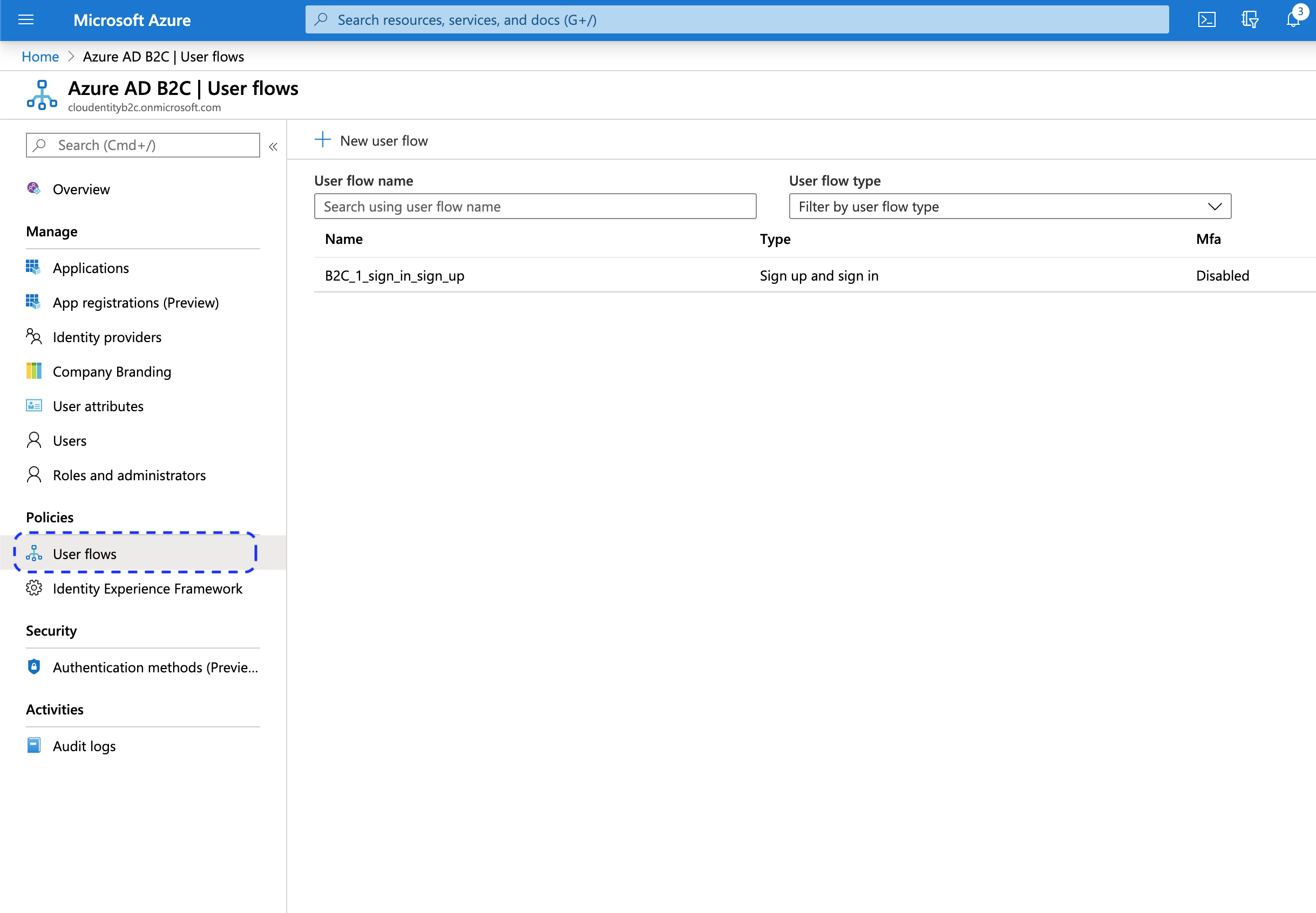Click New user flow button
Screen dimensions: 1316x913
tap(371, 140)
